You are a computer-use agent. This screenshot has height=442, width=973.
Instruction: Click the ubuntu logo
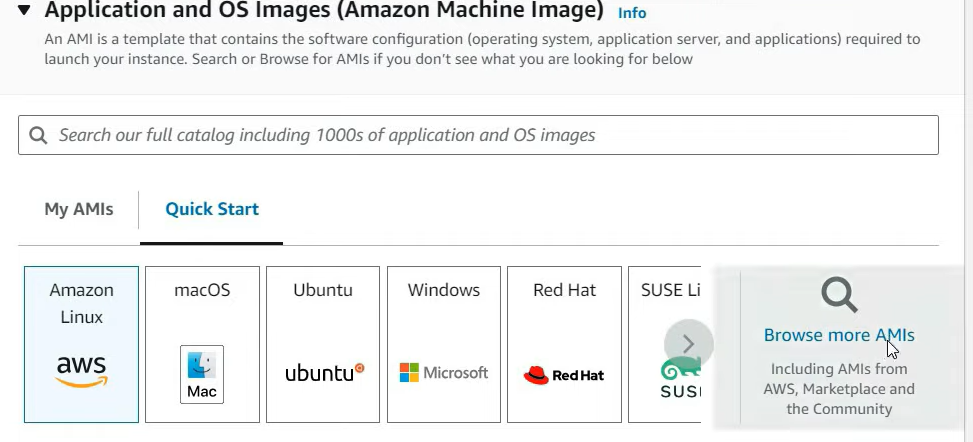pos(325,372)
